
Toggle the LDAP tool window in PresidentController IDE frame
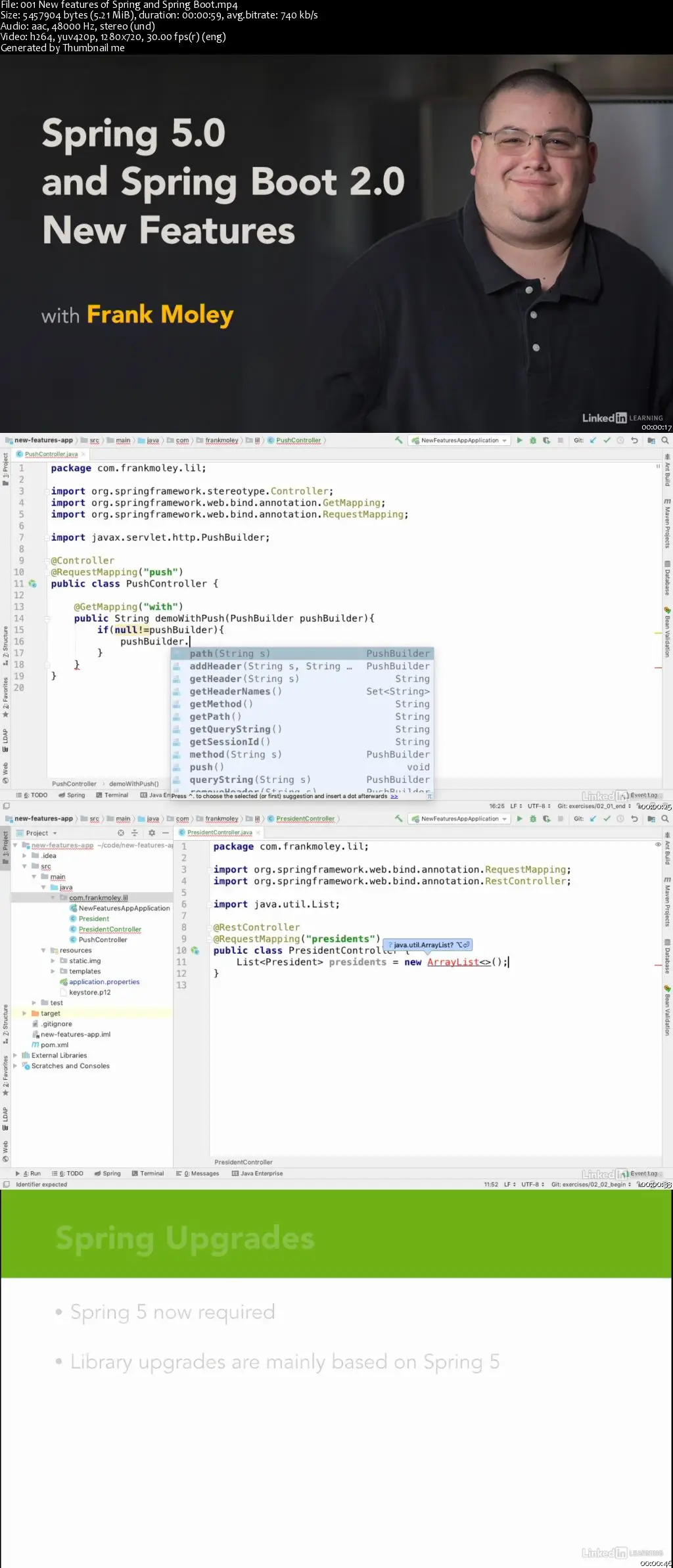(5, 1119)
